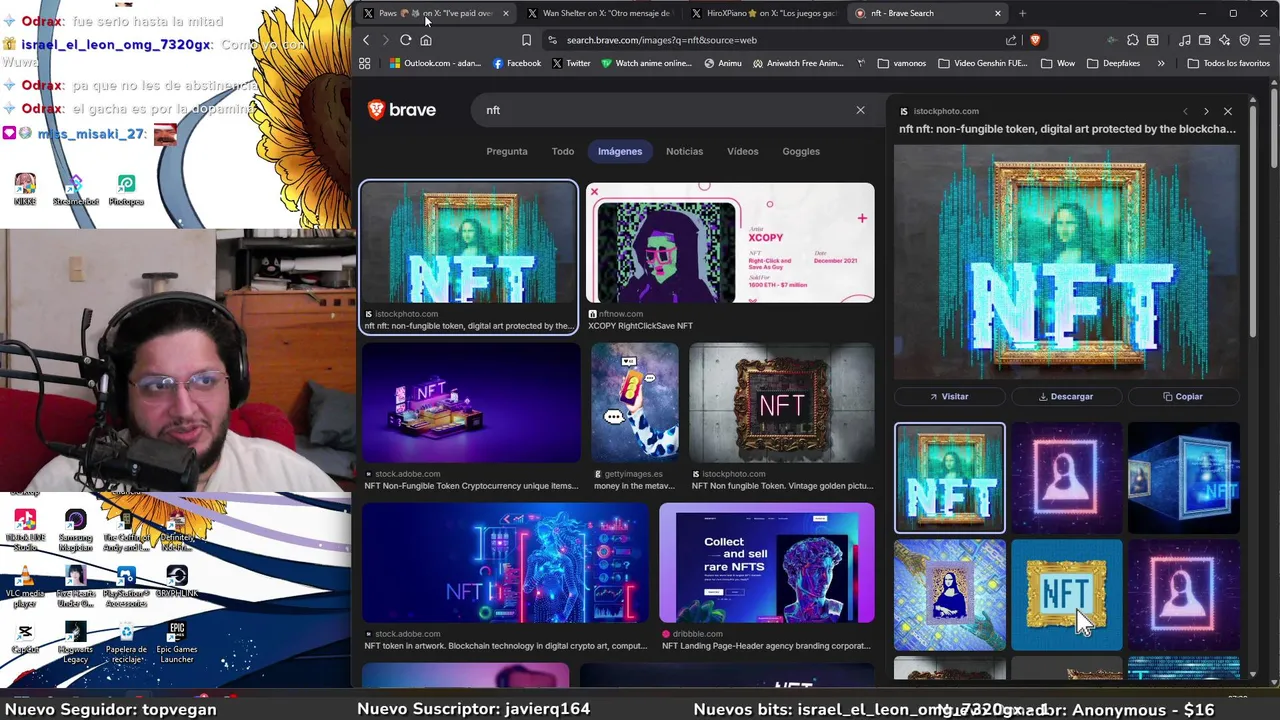Viewport: 1280px width, 720px height.
Task: Select the Noticias search category
Action: 685,151
